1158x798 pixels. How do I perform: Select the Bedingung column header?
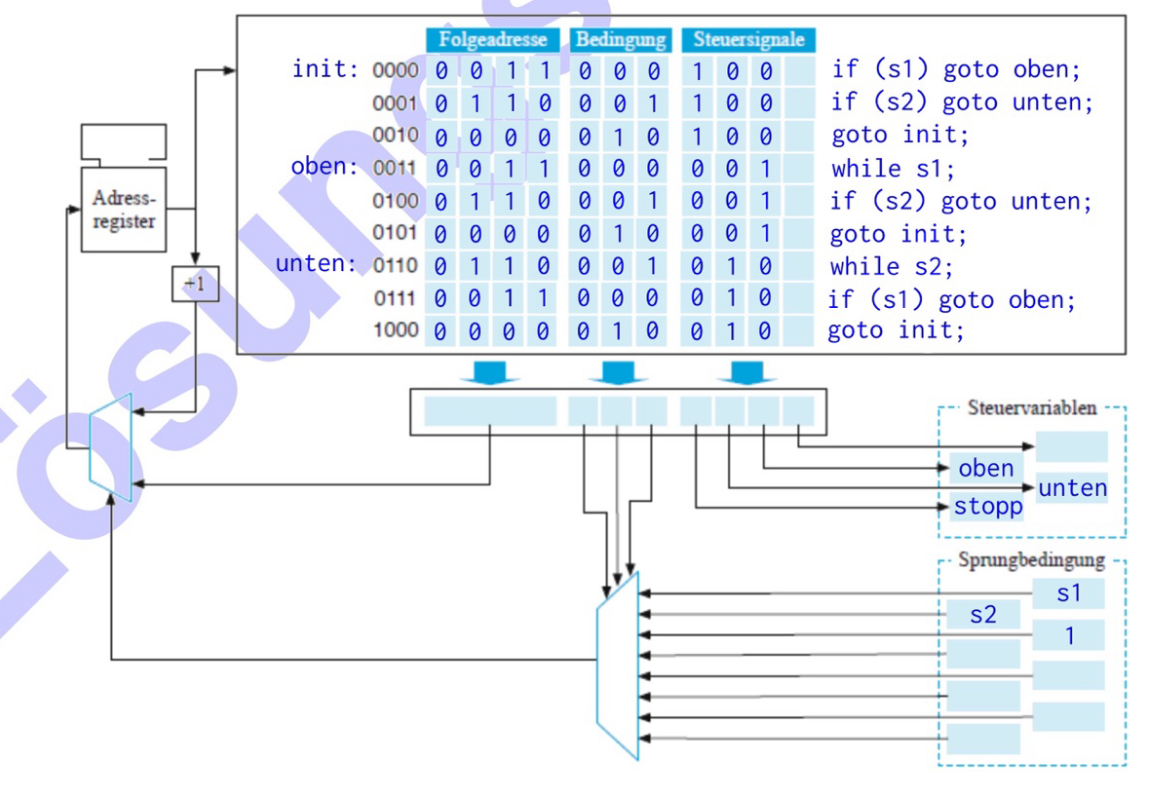click(x=620, y=40)
